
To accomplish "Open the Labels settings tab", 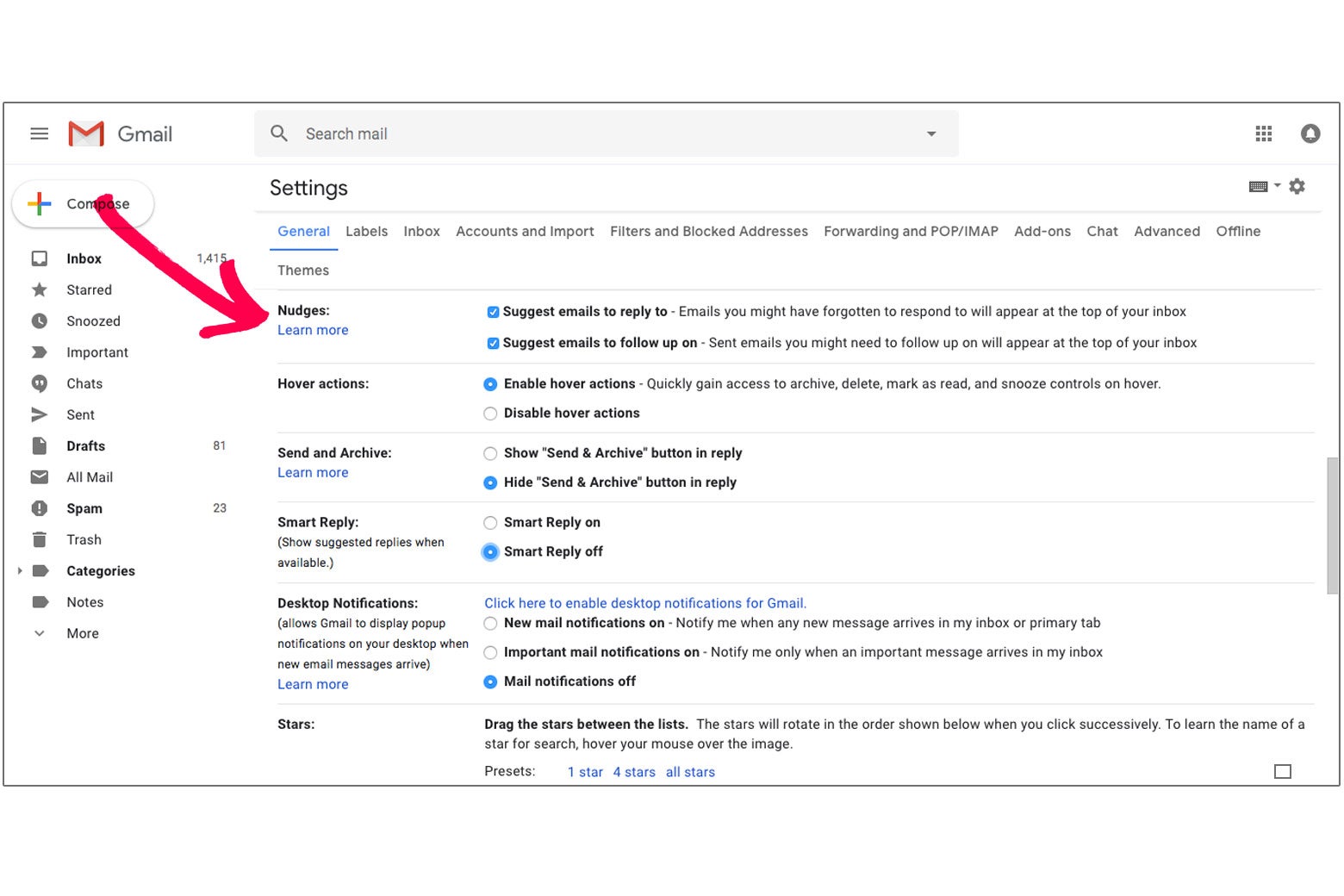I will click(366, 231).
